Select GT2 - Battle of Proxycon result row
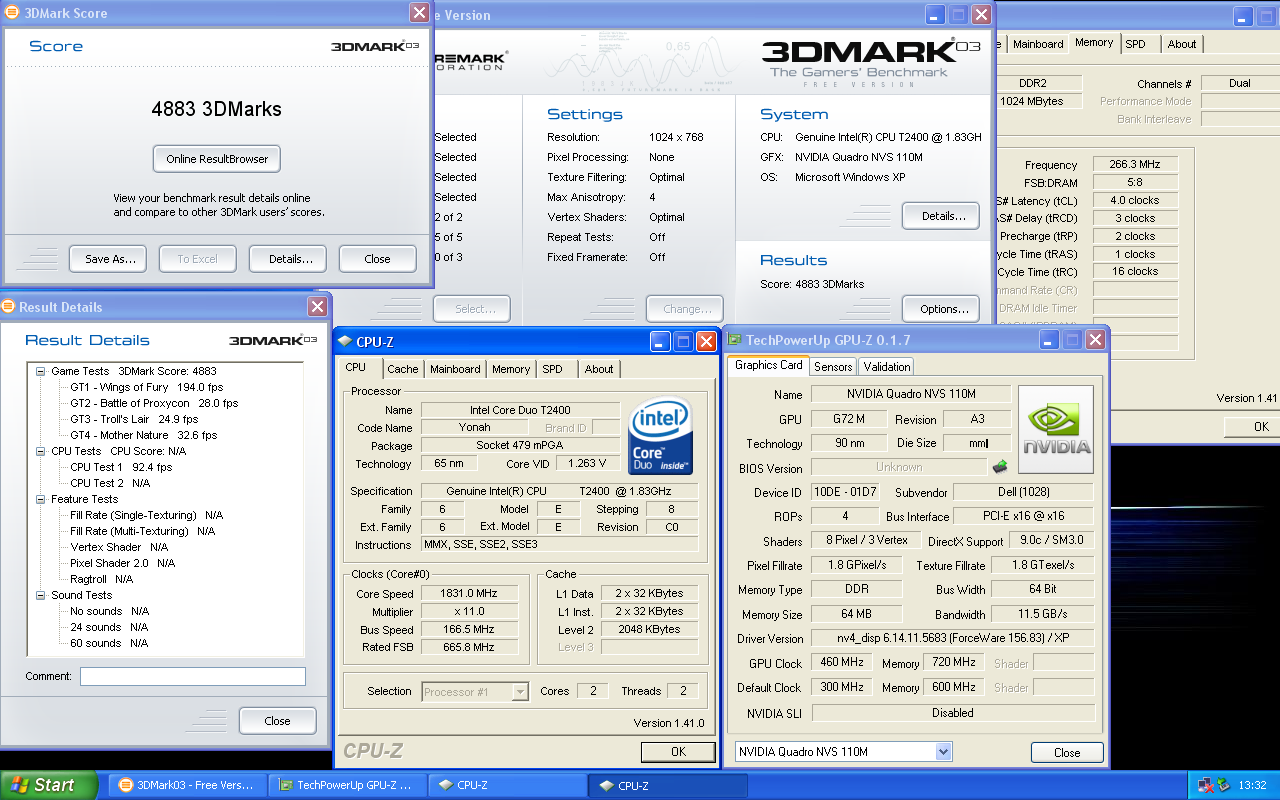 click(x=154, y=403)
